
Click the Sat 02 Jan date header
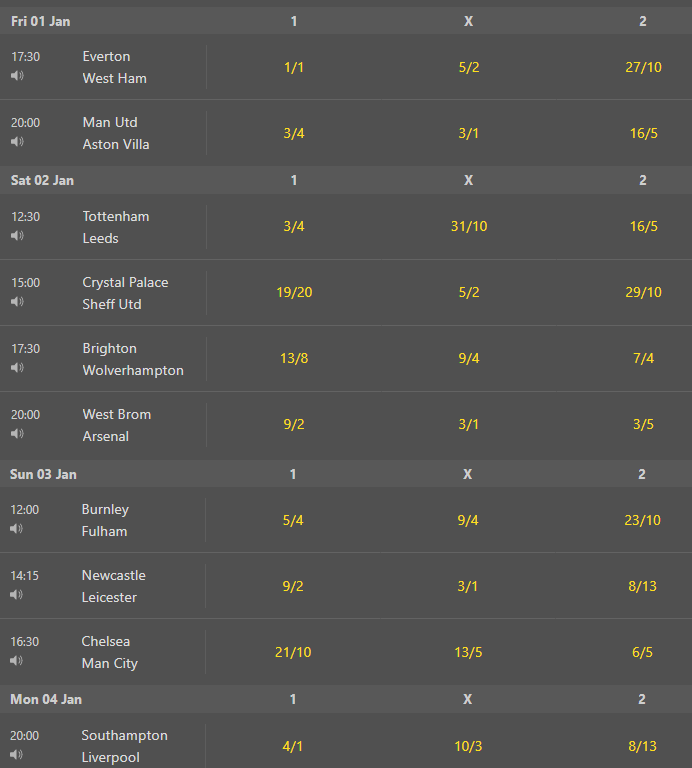42,180
